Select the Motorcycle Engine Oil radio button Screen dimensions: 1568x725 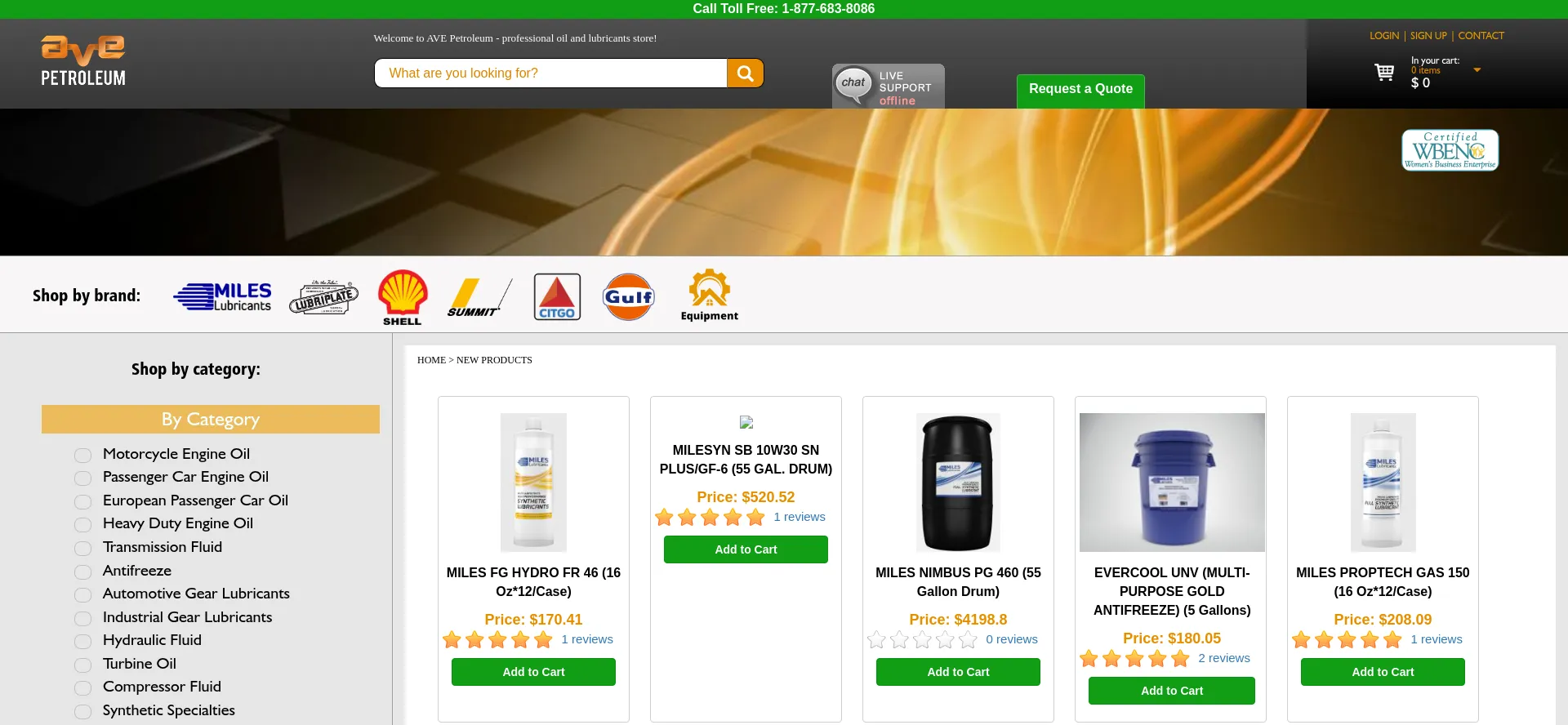[82, 456]
